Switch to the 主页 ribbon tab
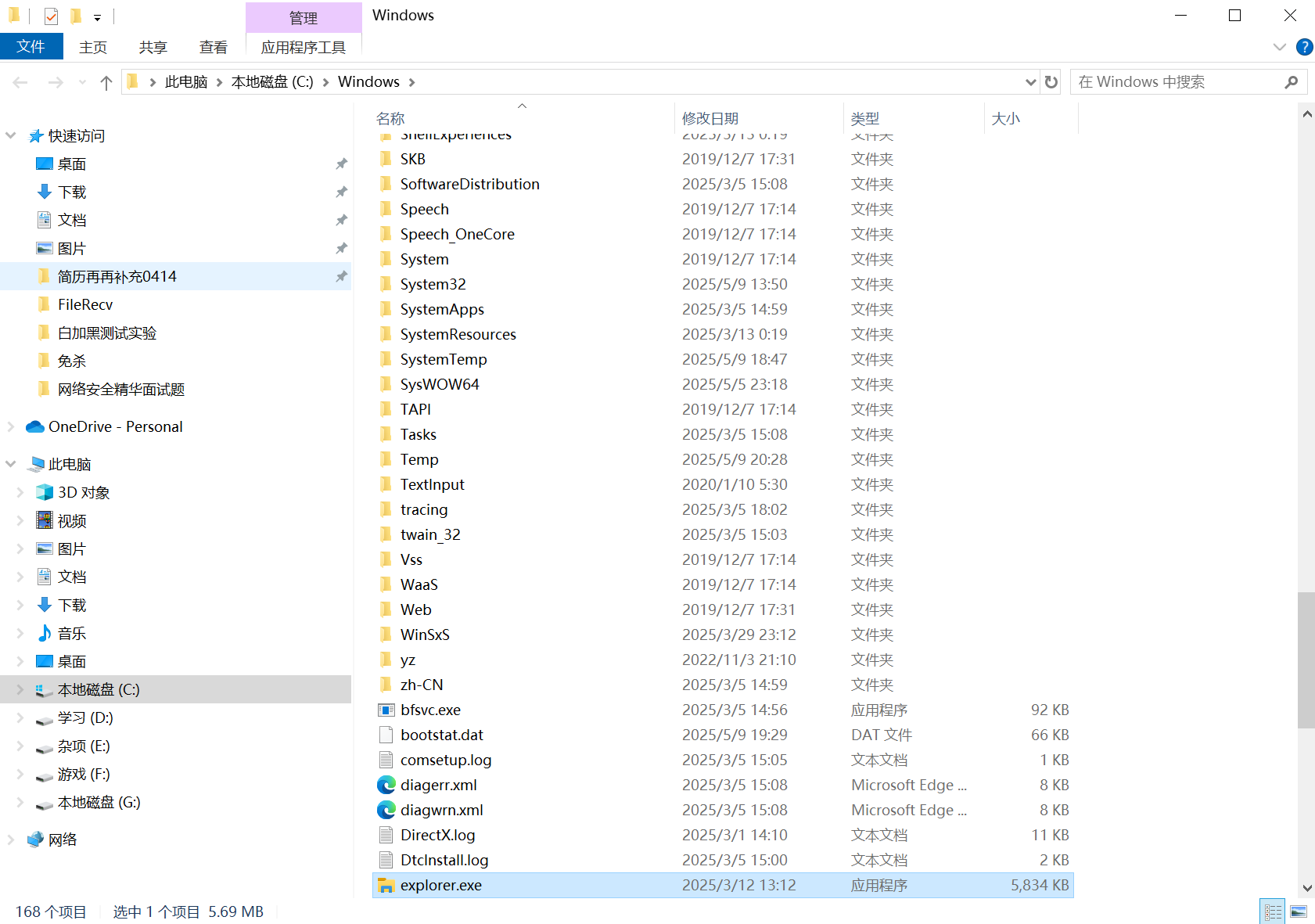The height and width of the screenshot is (924, 1315). [93, 47]
